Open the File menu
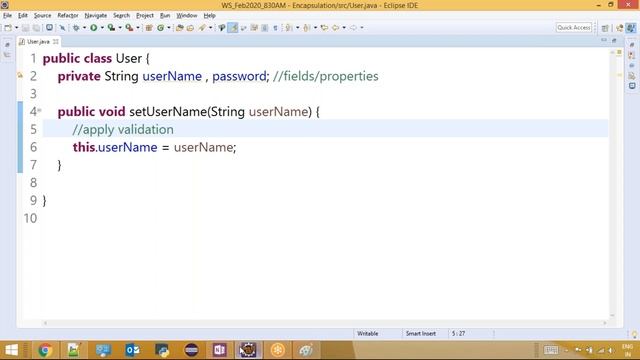 tap(7, 16)
